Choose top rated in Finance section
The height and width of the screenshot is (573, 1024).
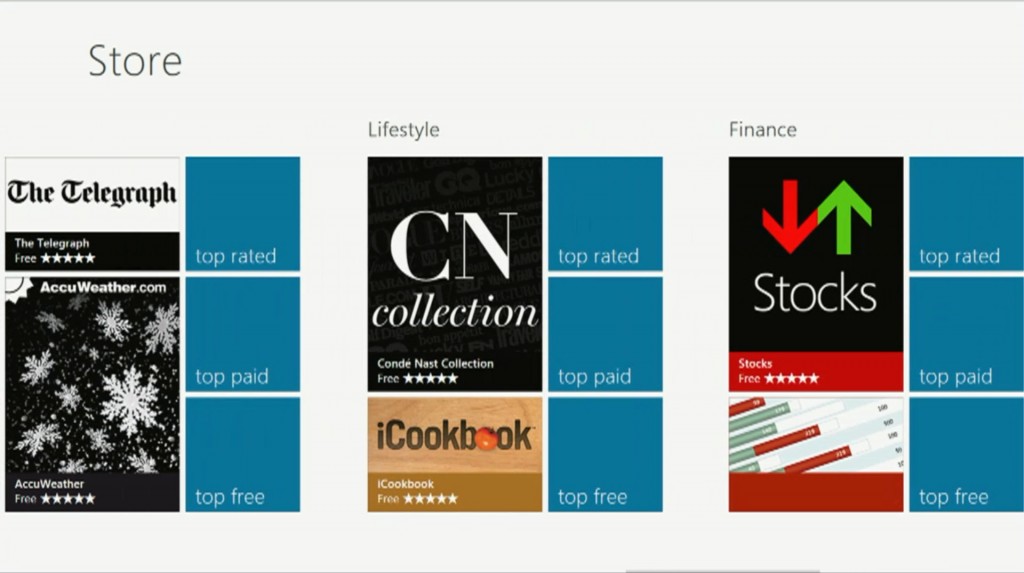967,214
